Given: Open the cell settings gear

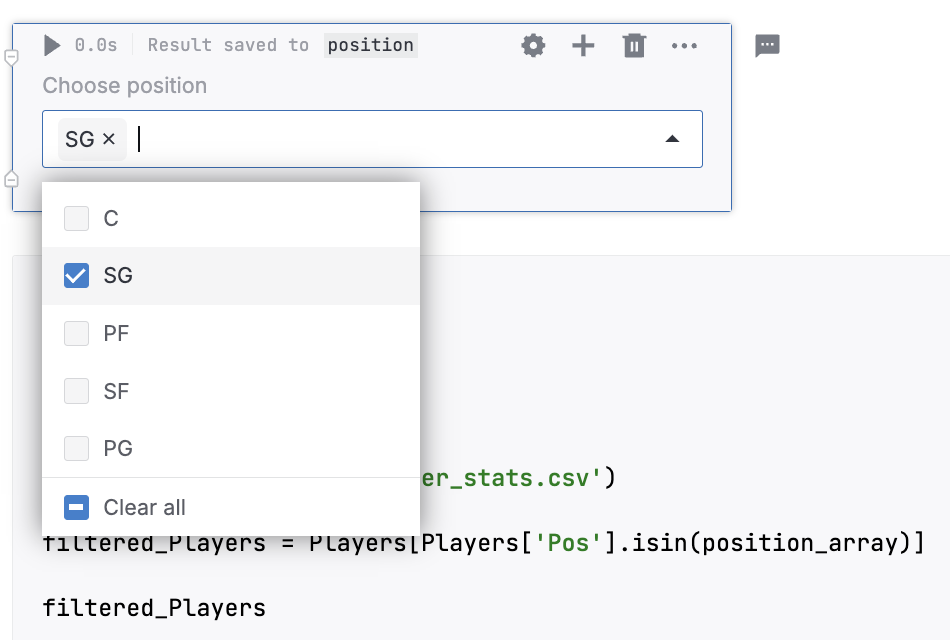Looking at the screenshot, I should [x=533, y=45].
